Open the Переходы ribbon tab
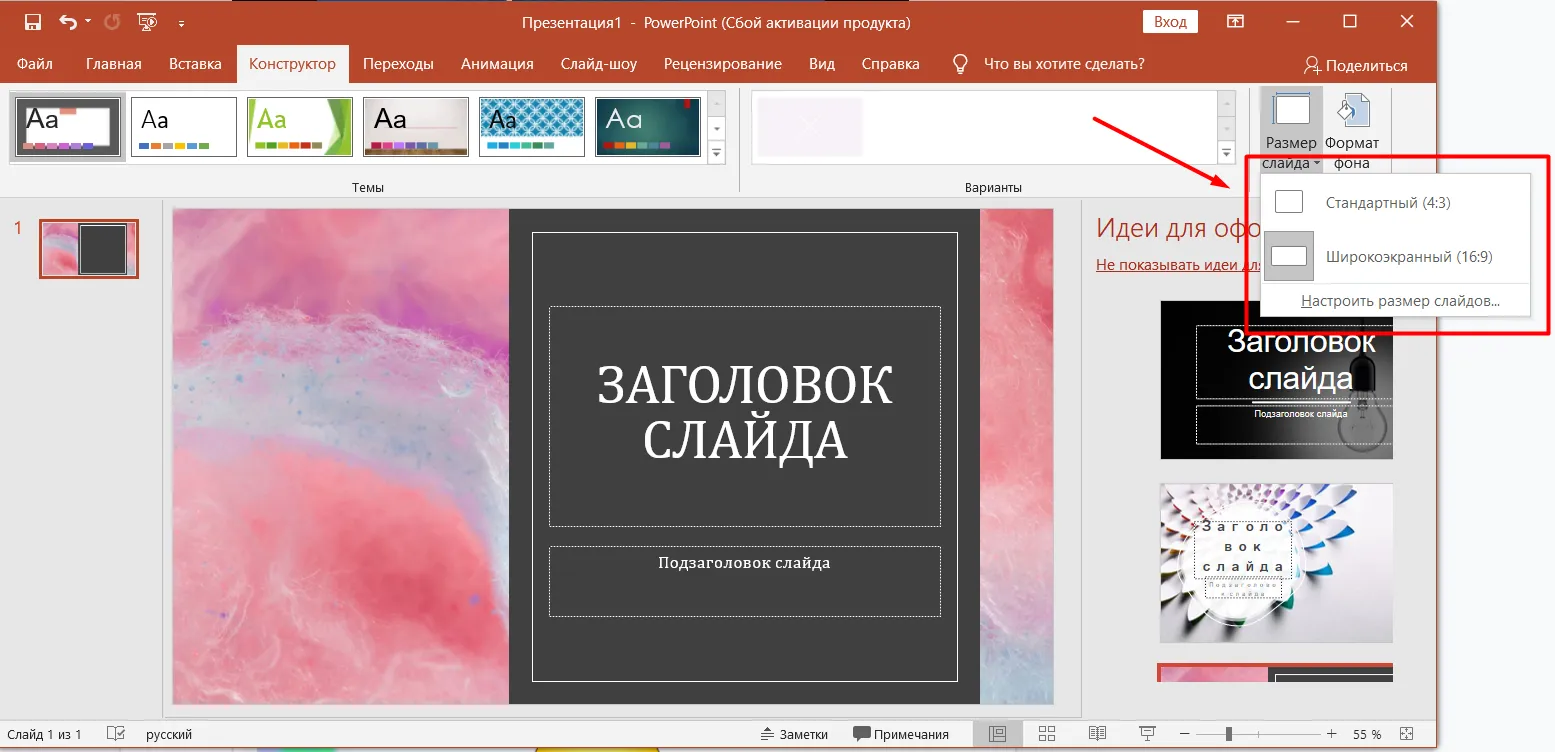This screenshot has width=1555, height=752. pyautogui.click(x=398, y=64)
